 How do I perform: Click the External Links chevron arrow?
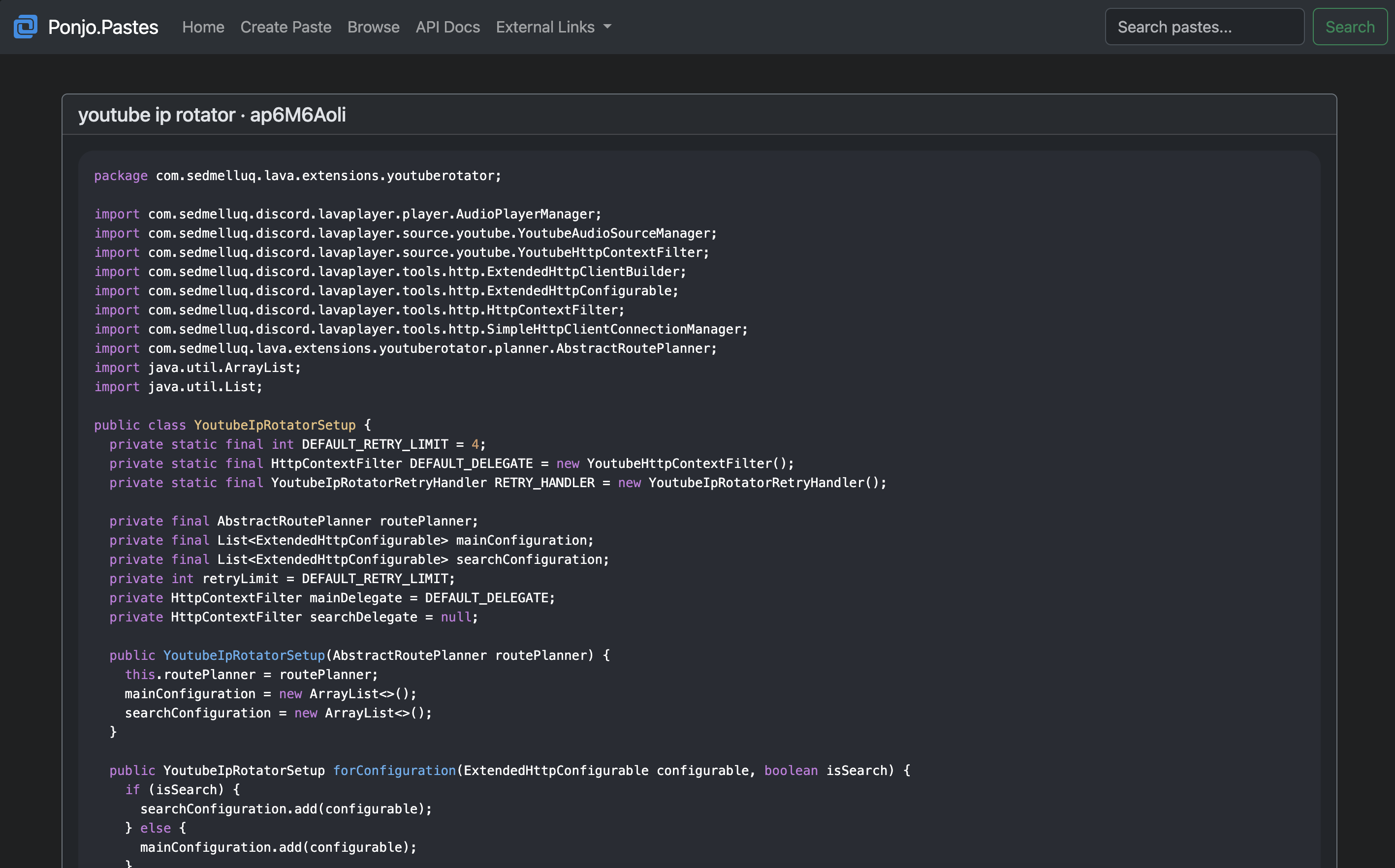coord(609,26)
